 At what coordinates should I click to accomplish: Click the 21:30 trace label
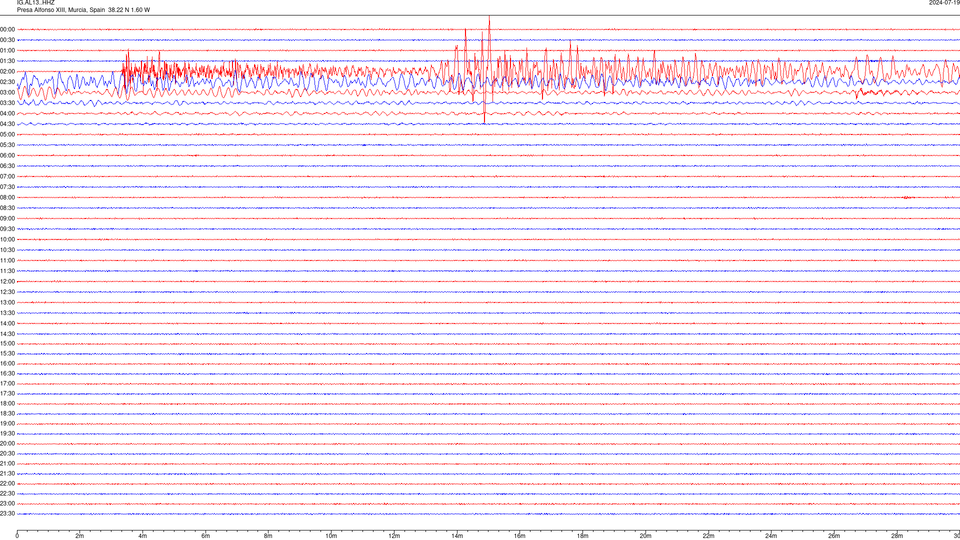pos(7,473)
